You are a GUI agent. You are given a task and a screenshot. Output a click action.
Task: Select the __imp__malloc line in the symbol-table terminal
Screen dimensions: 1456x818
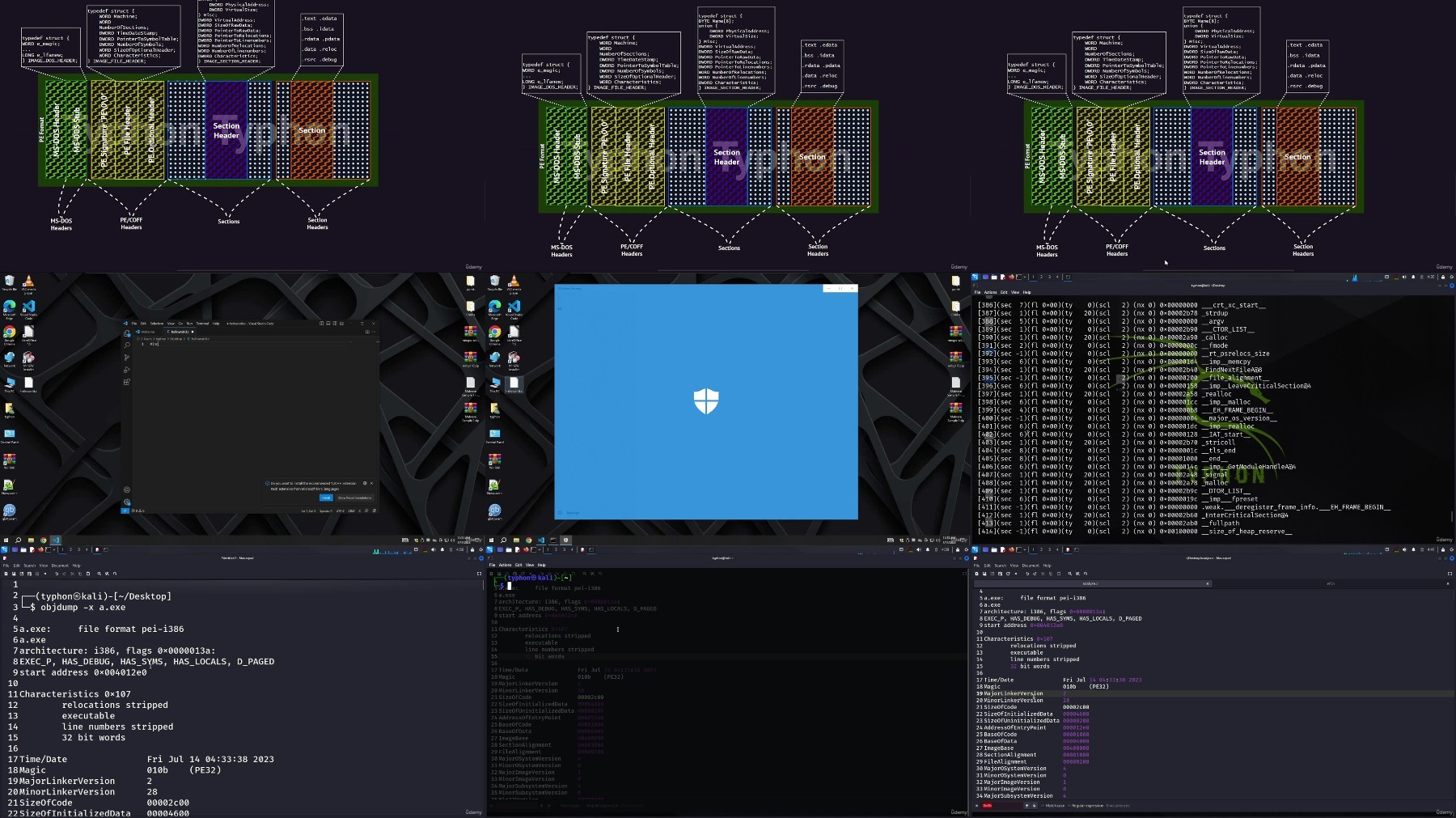1114,402
